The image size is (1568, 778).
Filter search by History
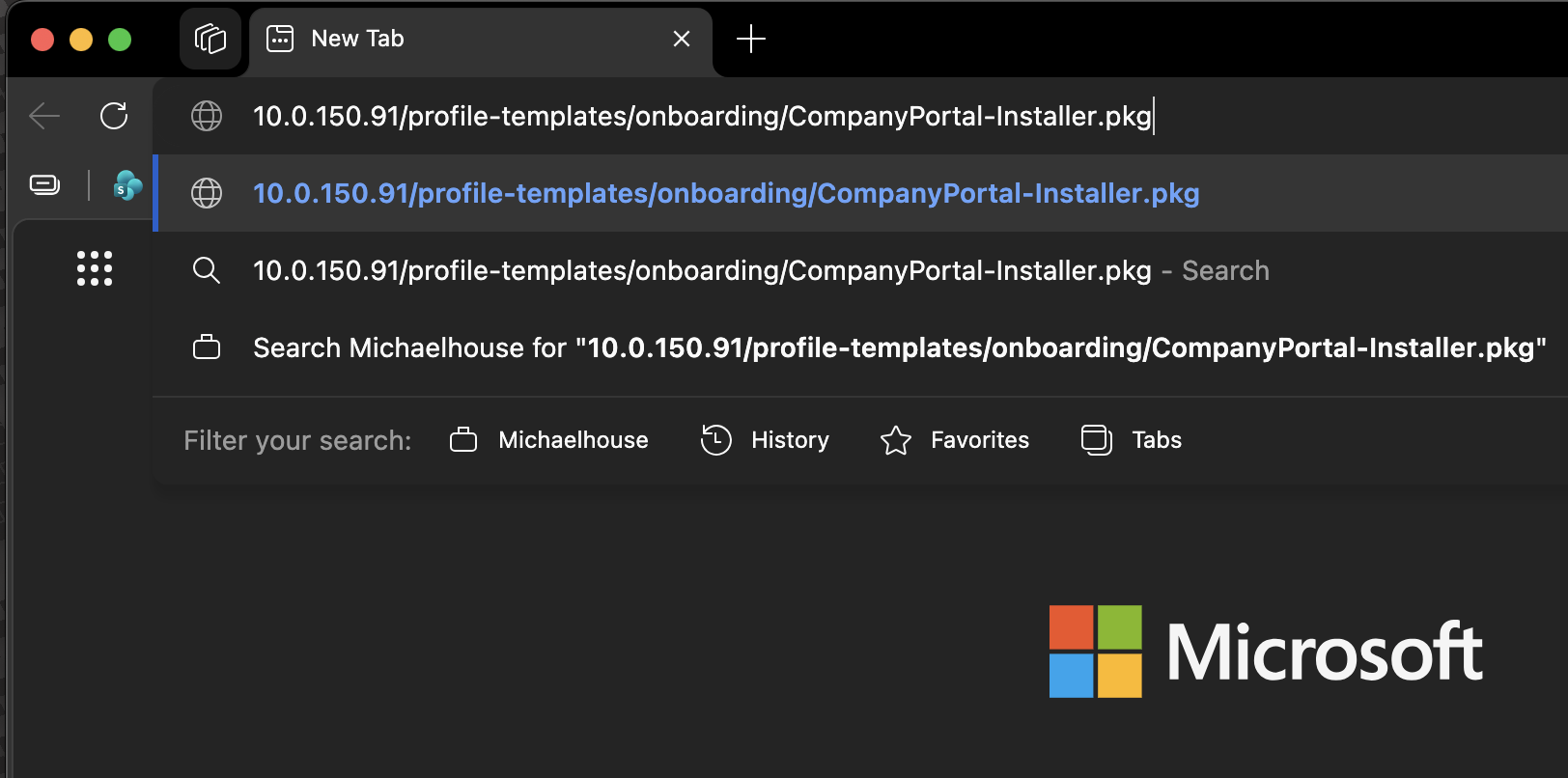tap(765, 440)
